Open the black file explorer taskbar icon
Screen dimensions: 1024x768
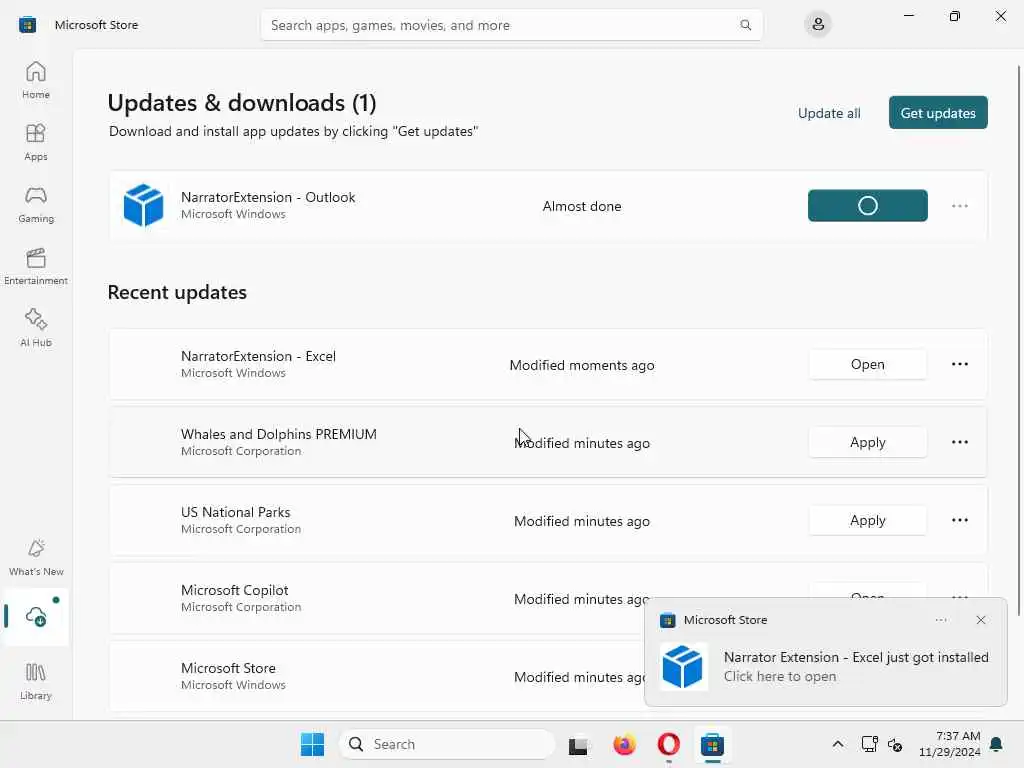click(578, 745)
